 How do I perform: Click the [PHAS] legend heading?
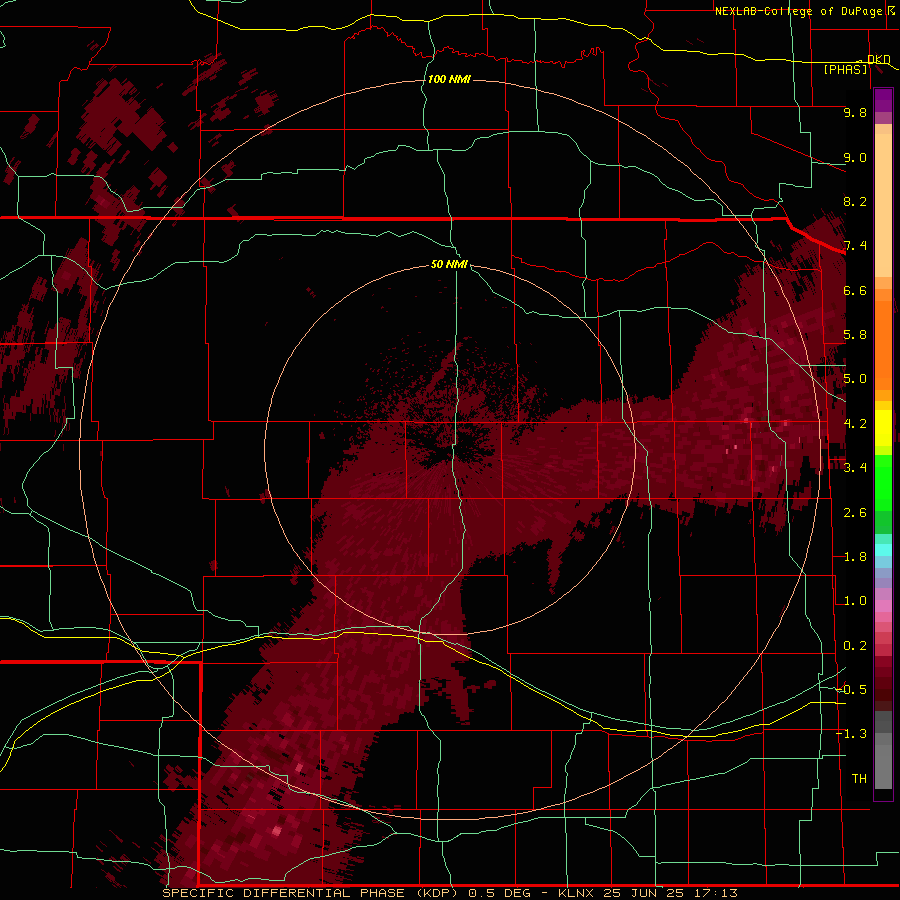point(845,69)
